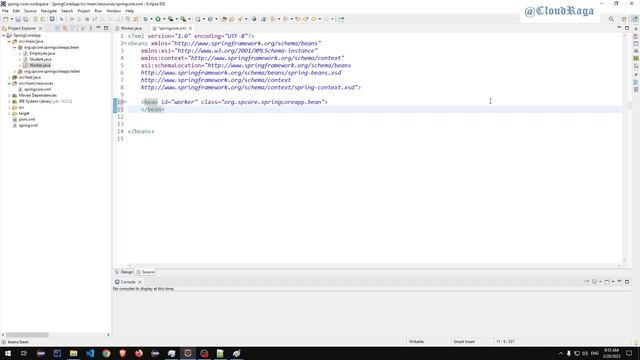This screenshot has height=360, width=640.
Task: Close the Console view
Action: (140, 282)
